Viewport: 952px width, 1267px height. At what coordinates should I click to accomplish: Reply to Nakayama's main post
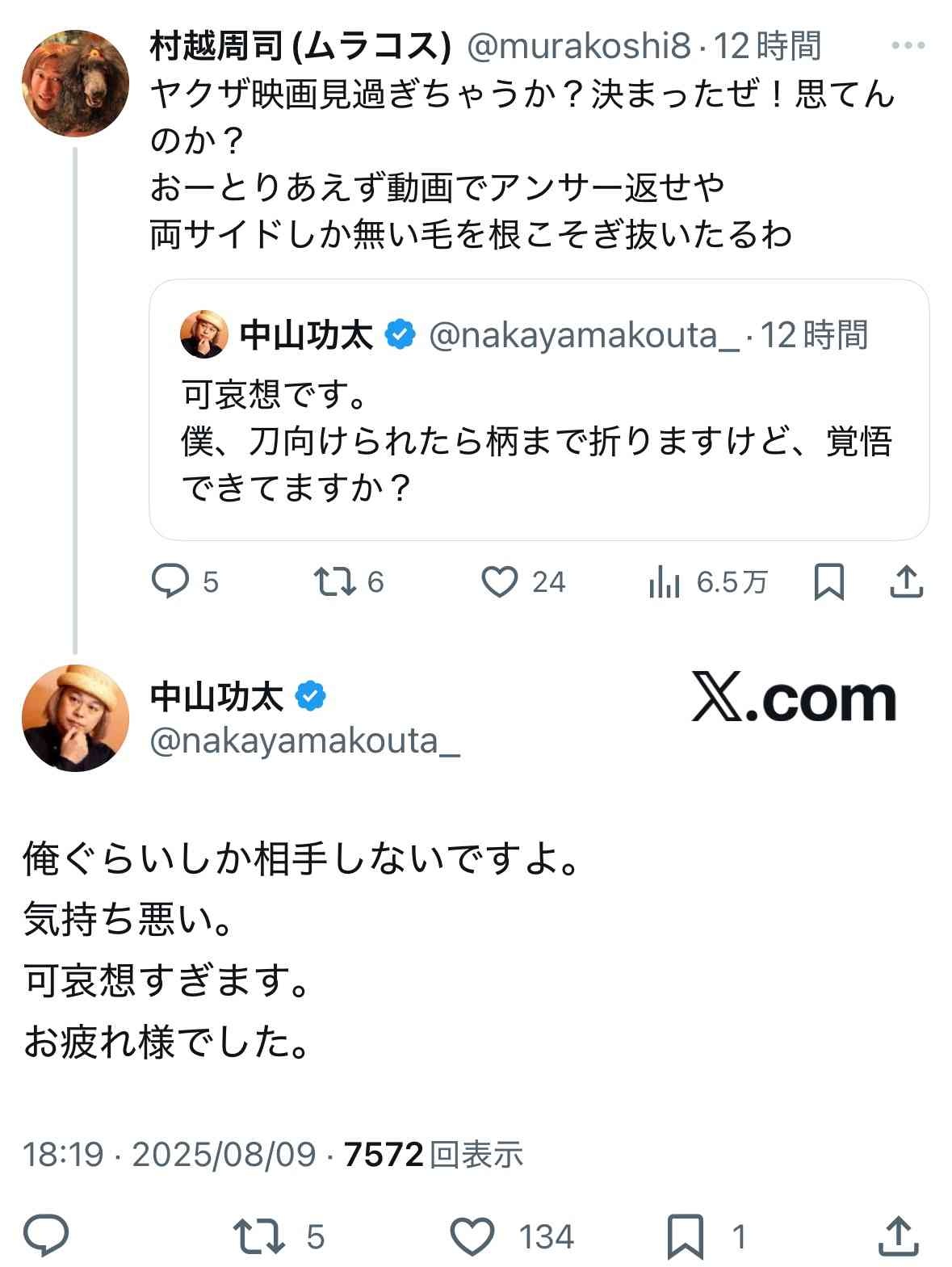46,1236
